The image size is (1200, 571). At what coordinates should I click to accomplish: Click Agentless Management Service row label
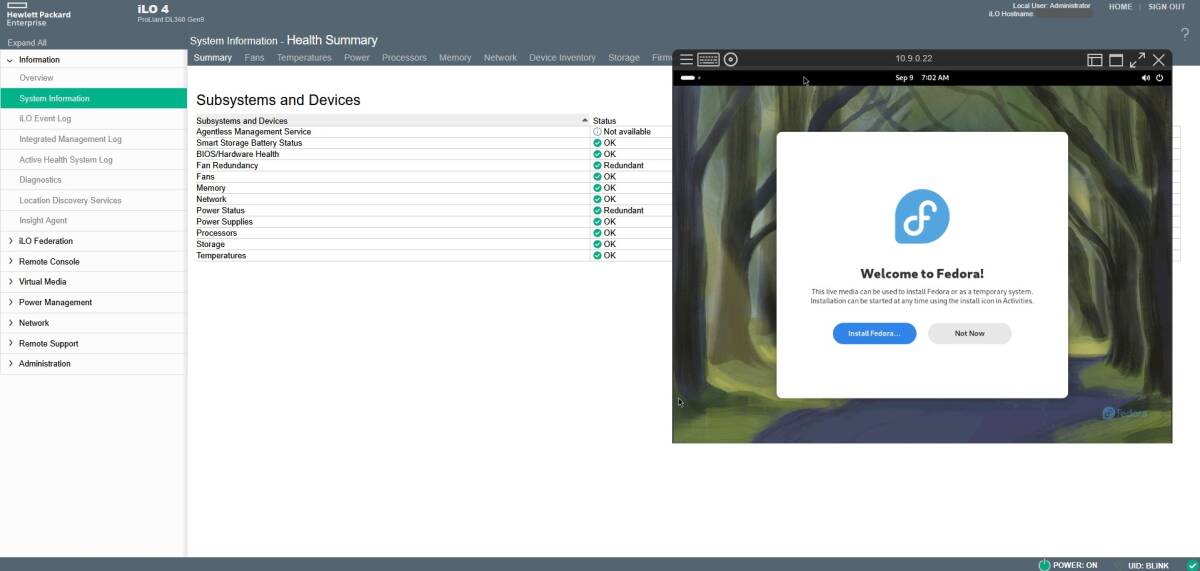click(253, 132)
